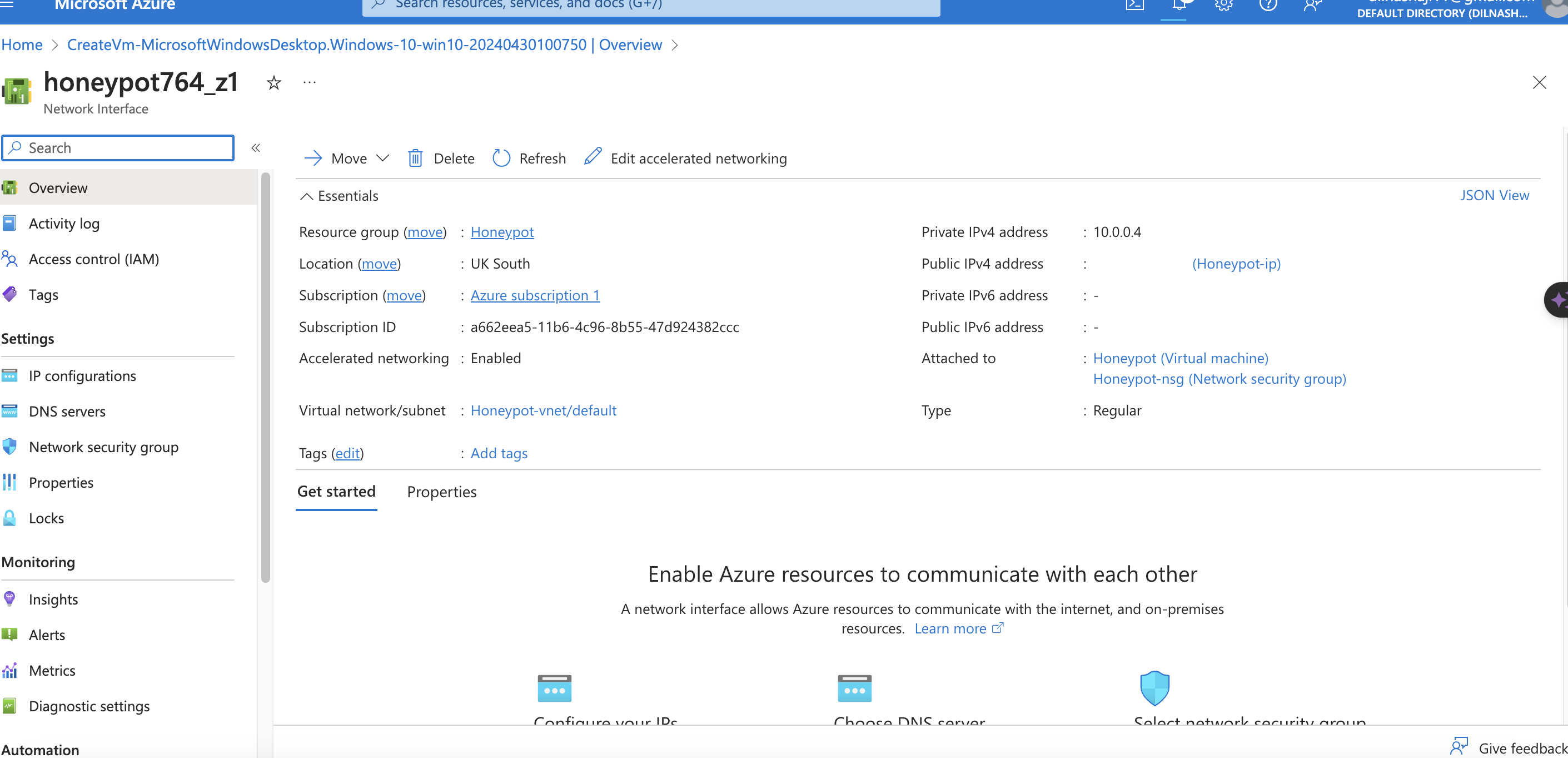Open Azure Cloud Shell from the top bar
The height and width of the screenshot is (758, 1568).
point(1134,5)
